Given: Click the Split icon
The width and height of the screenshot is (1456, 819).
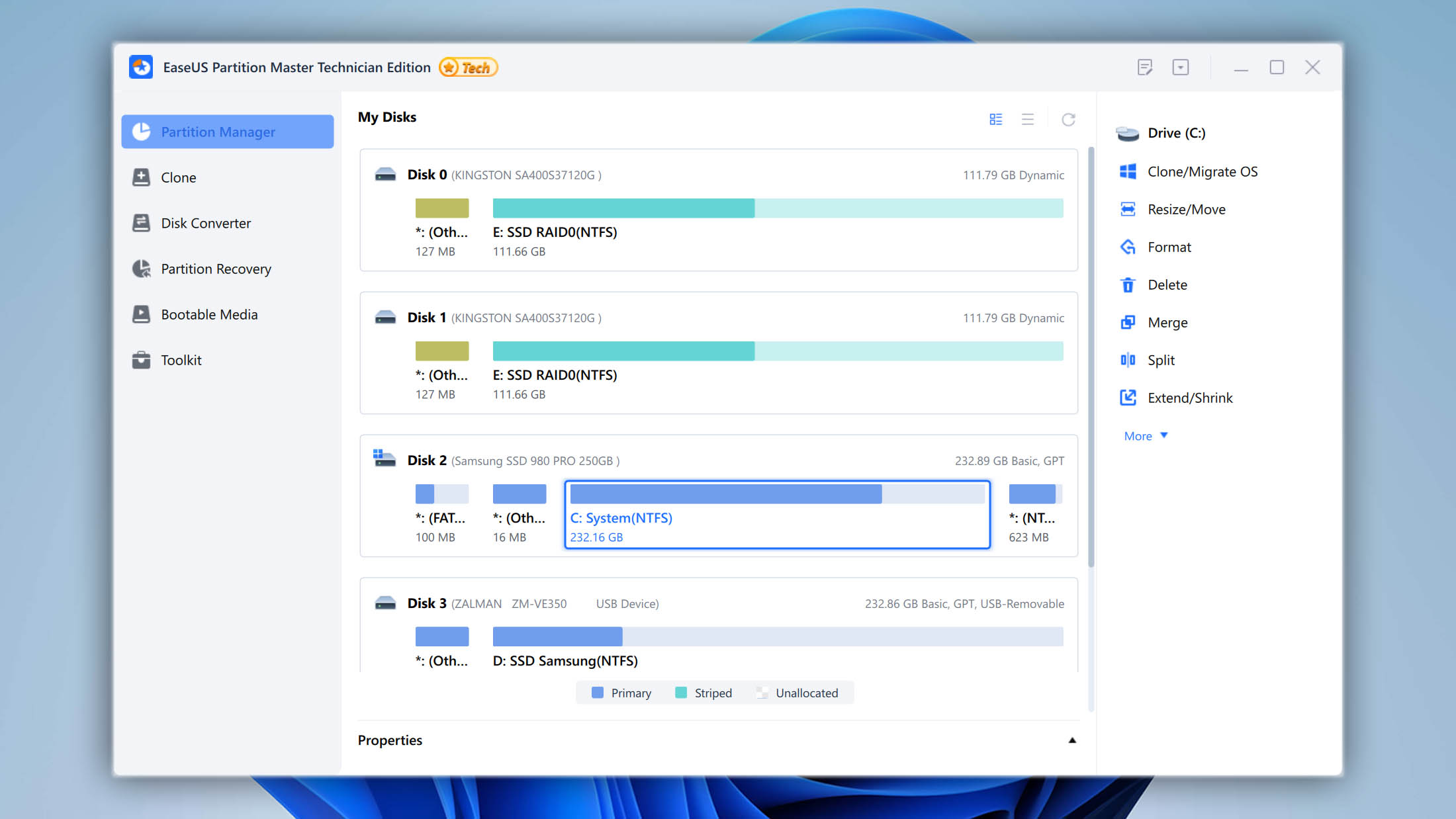Looking at the screenshot, I should point(1128,360).
